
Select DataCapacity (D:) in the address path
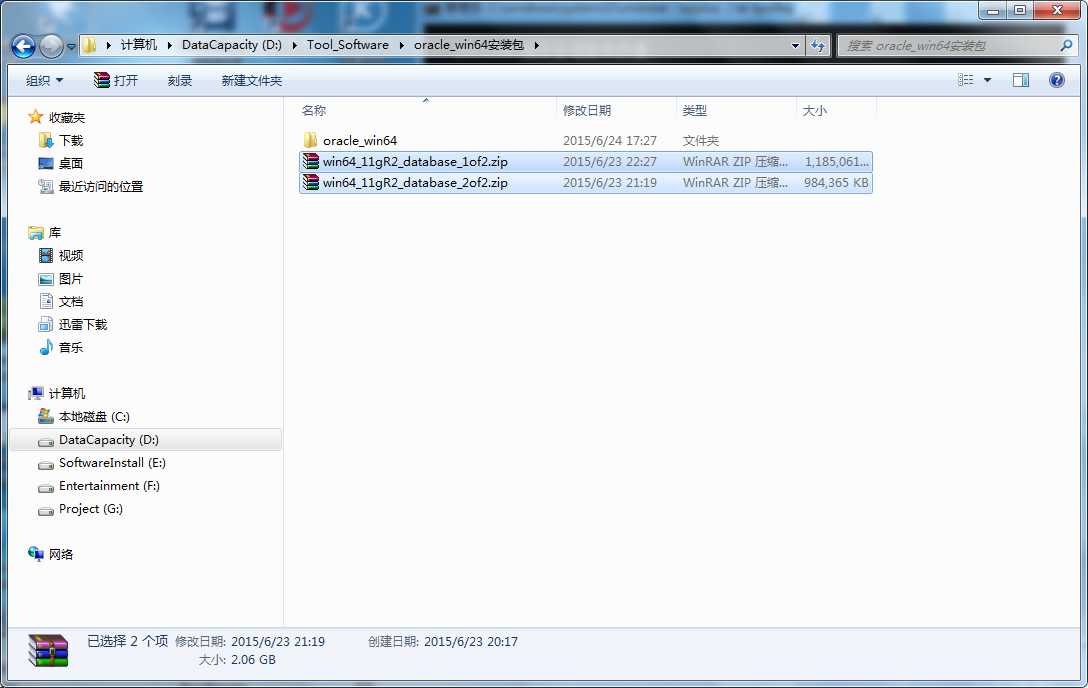pos(232,44)
